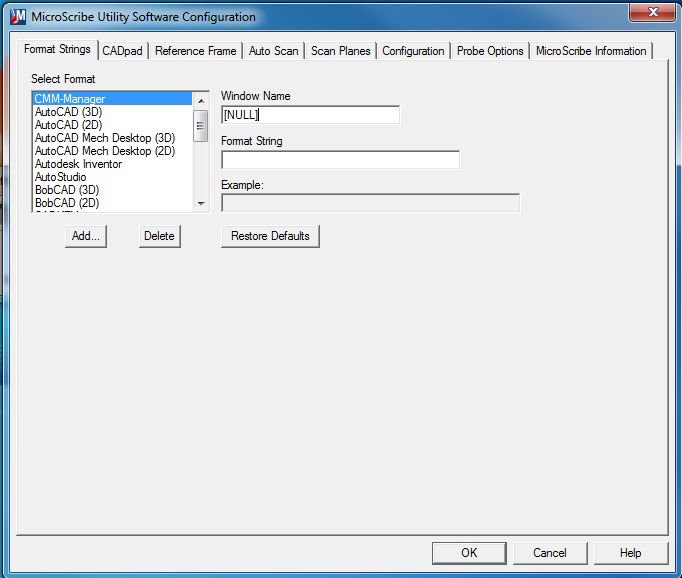
Task: Select AutoStudio format entry
Action: (x=112, y=177)
